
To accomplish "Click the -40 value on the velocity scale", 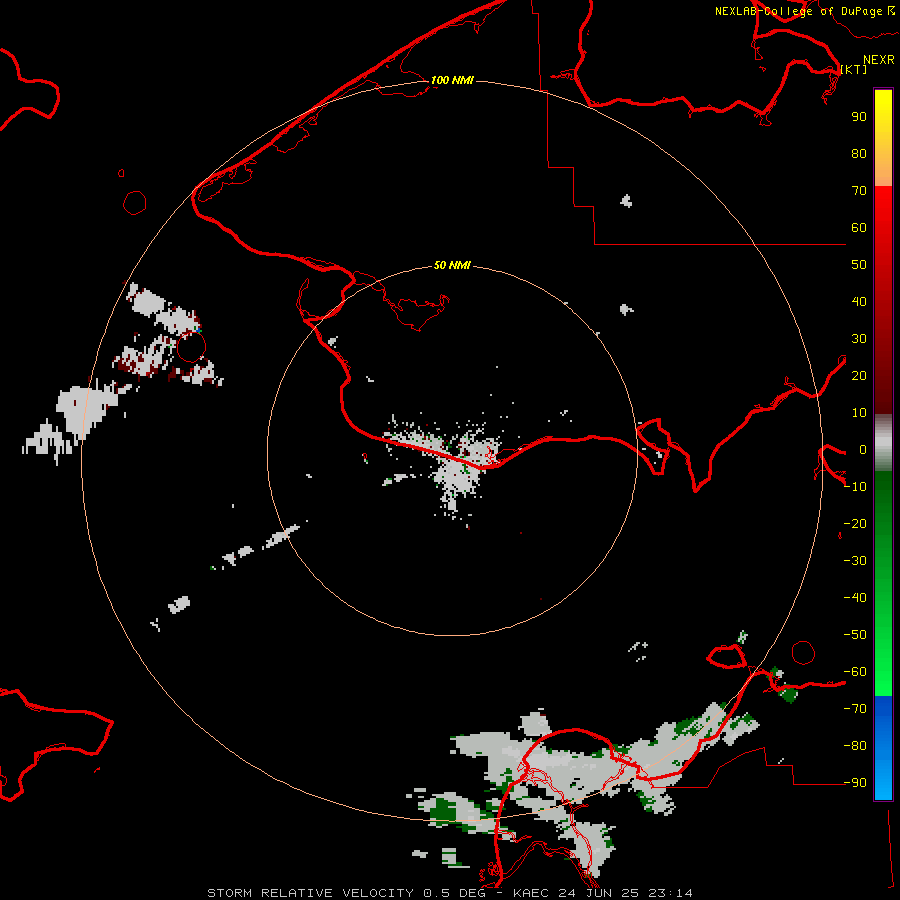I will (855, 598).
